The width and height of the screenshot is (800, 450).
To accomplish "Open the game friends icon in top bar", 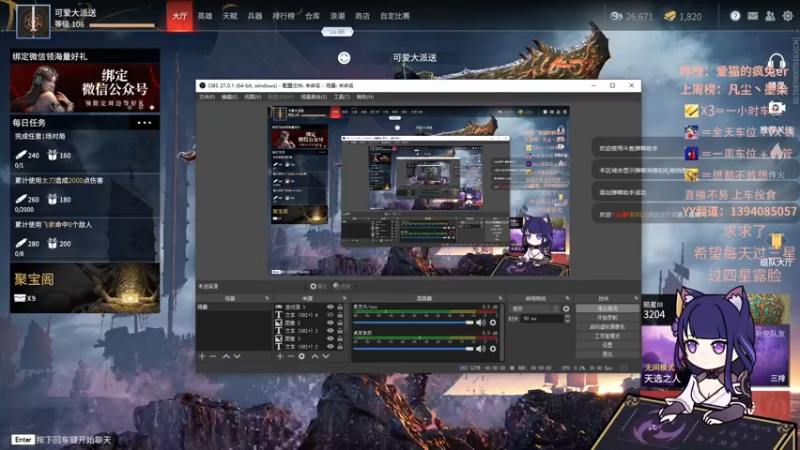I will click(x=770, y=16).
